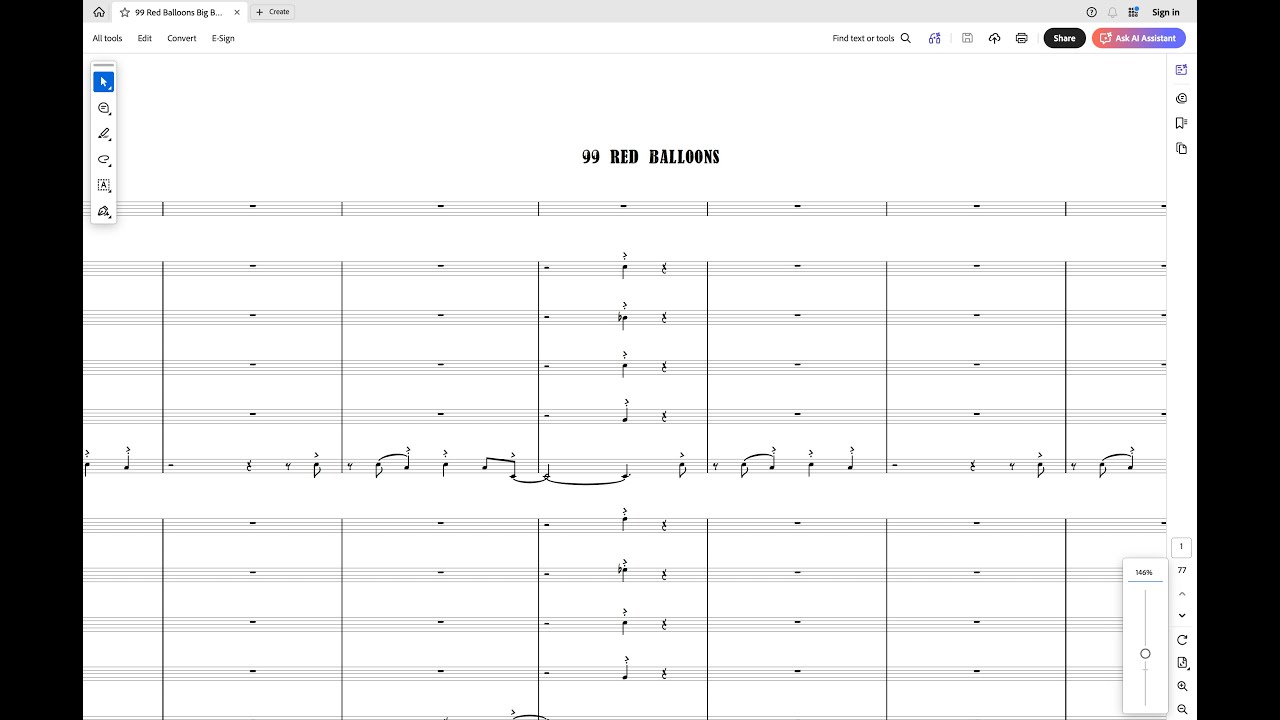Click Sign in
1280x720 pixels.
click(1166, 12)
